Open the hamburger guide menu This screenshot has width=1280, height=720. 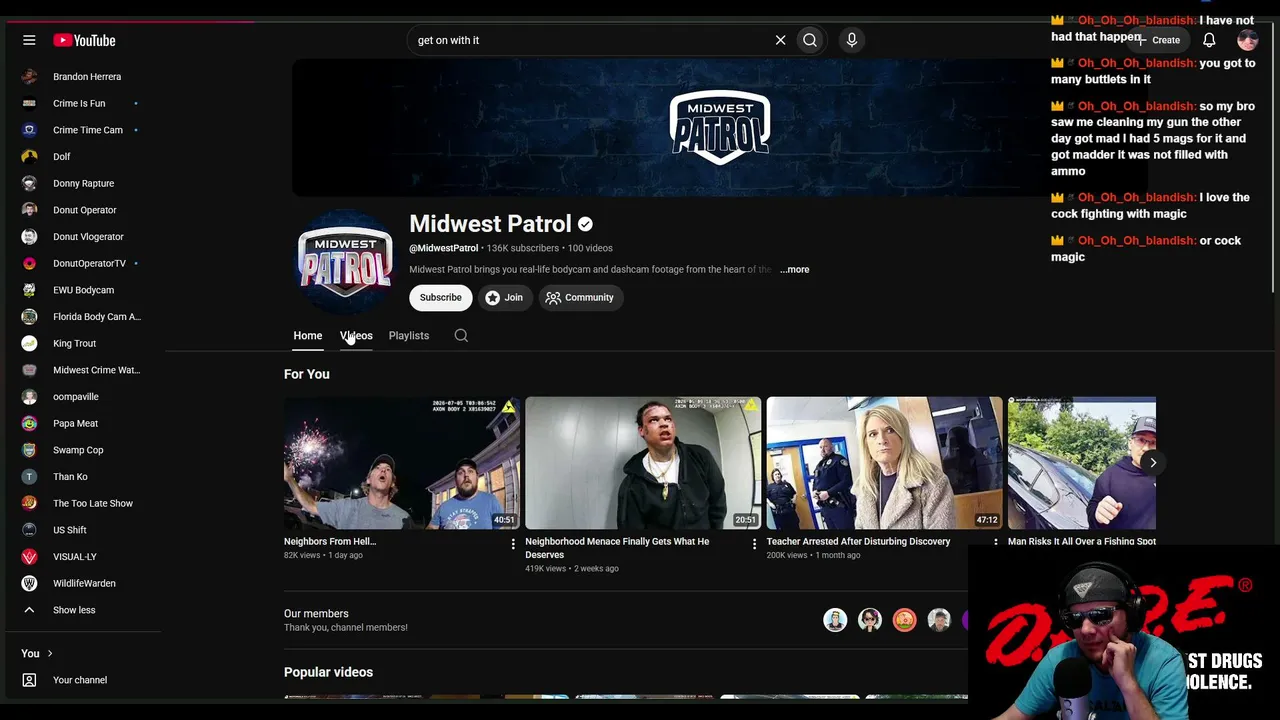pyautogui.click(x=29, y=40)
